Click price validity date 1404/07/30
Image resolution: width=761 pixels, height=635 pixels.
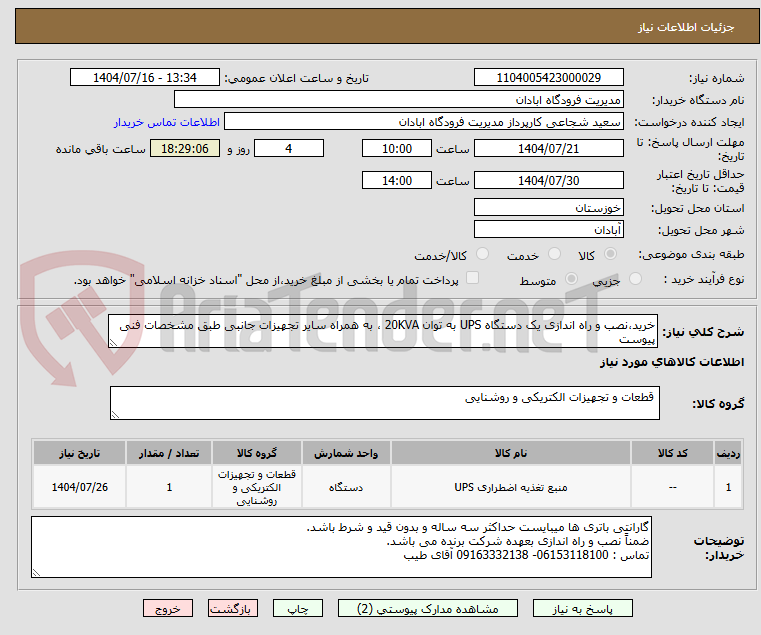[x=548, y=181]
